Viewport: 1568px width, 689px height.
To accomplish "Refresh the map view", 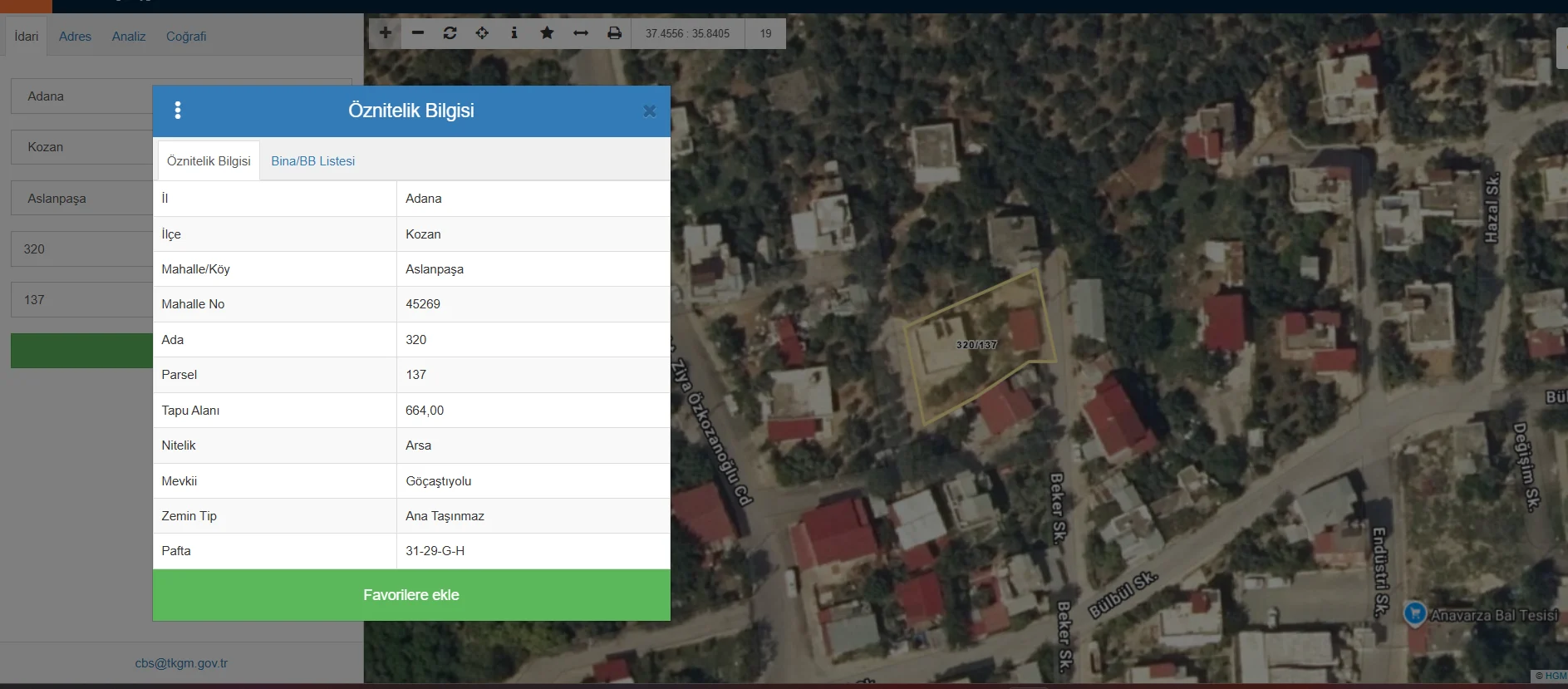I will tap(450, 33).
